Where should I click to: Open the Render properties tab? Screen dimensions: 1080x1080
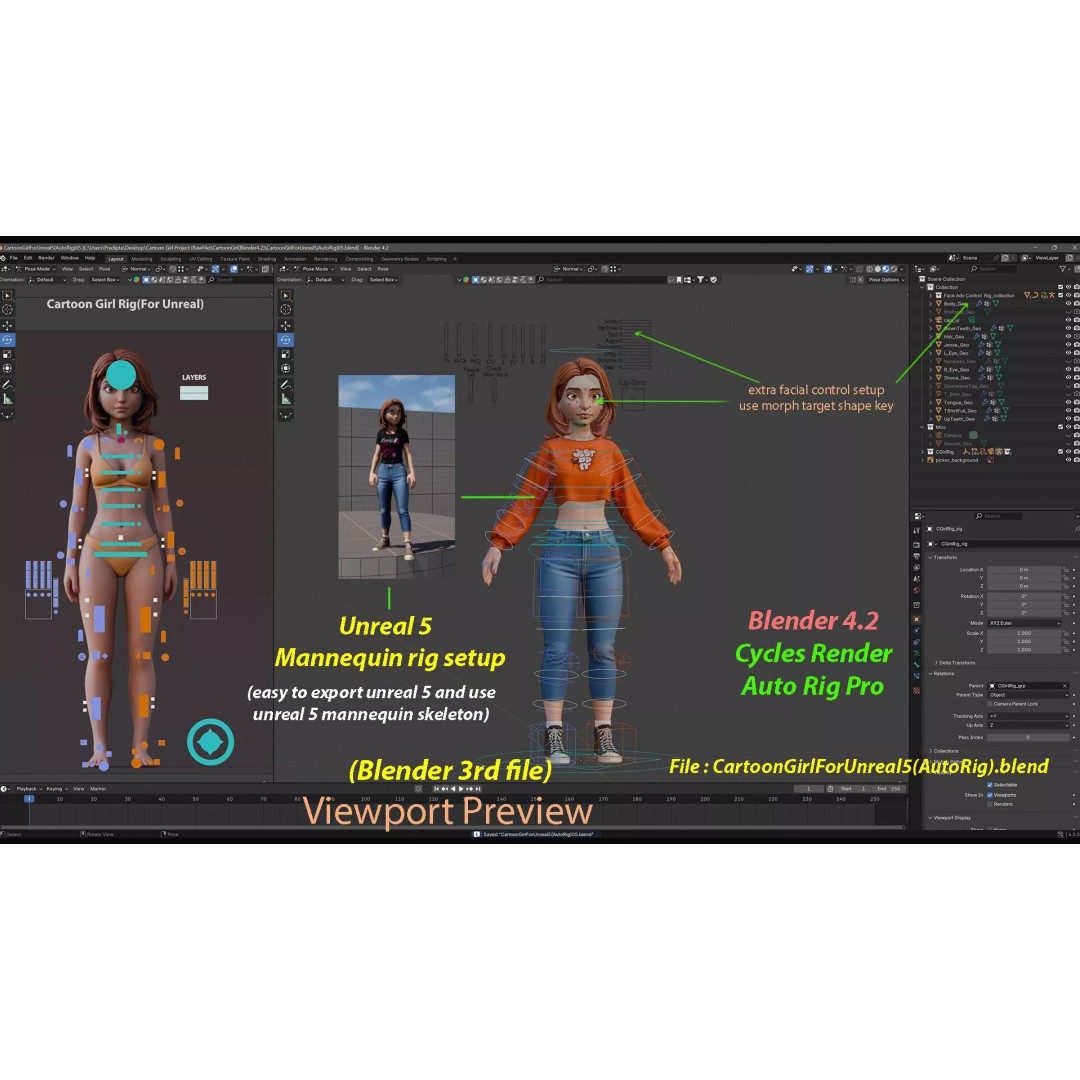(916, 545)
